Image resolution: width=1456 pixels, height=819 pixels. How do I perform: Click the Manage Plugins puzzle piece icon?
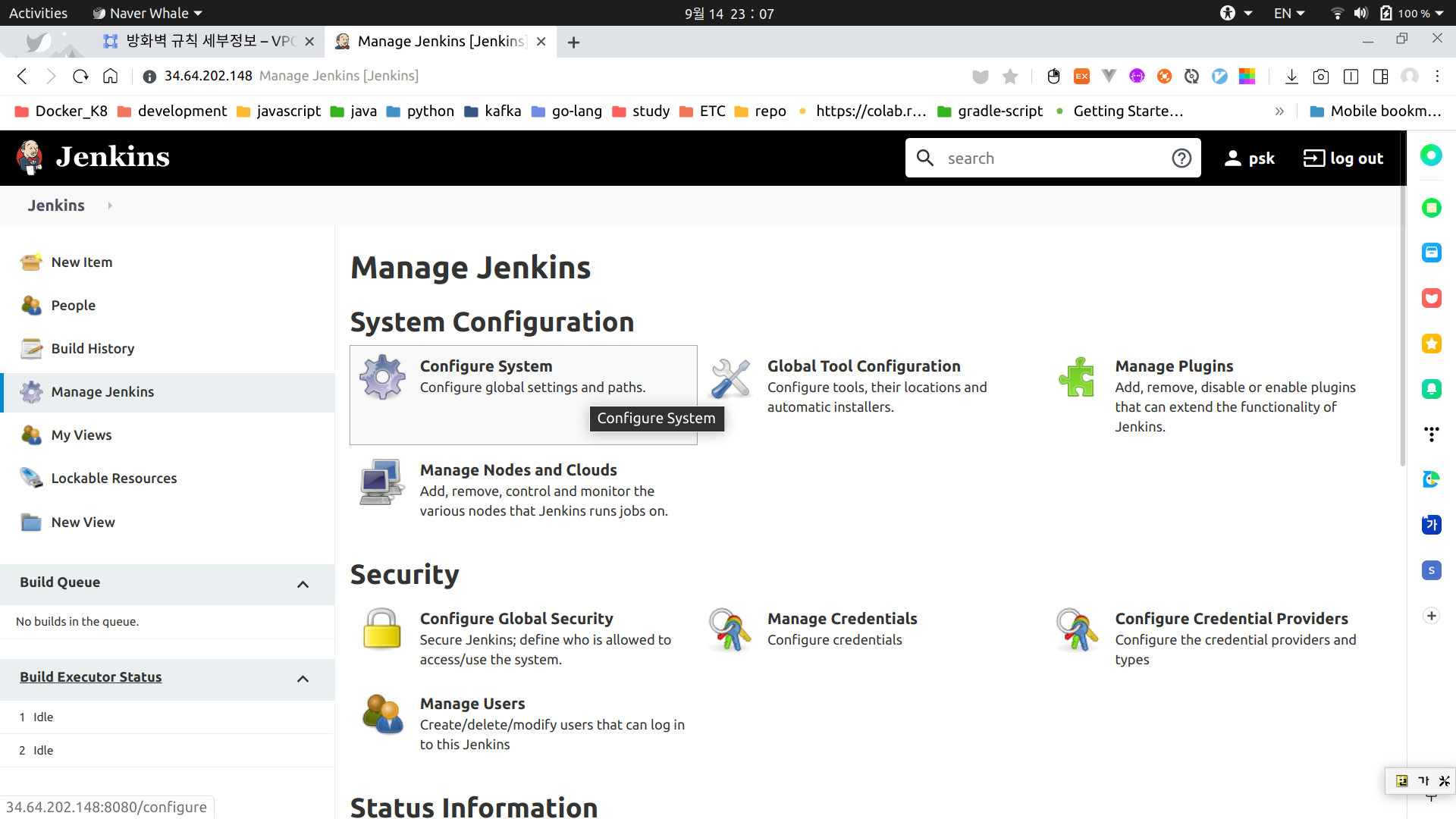1077,377
